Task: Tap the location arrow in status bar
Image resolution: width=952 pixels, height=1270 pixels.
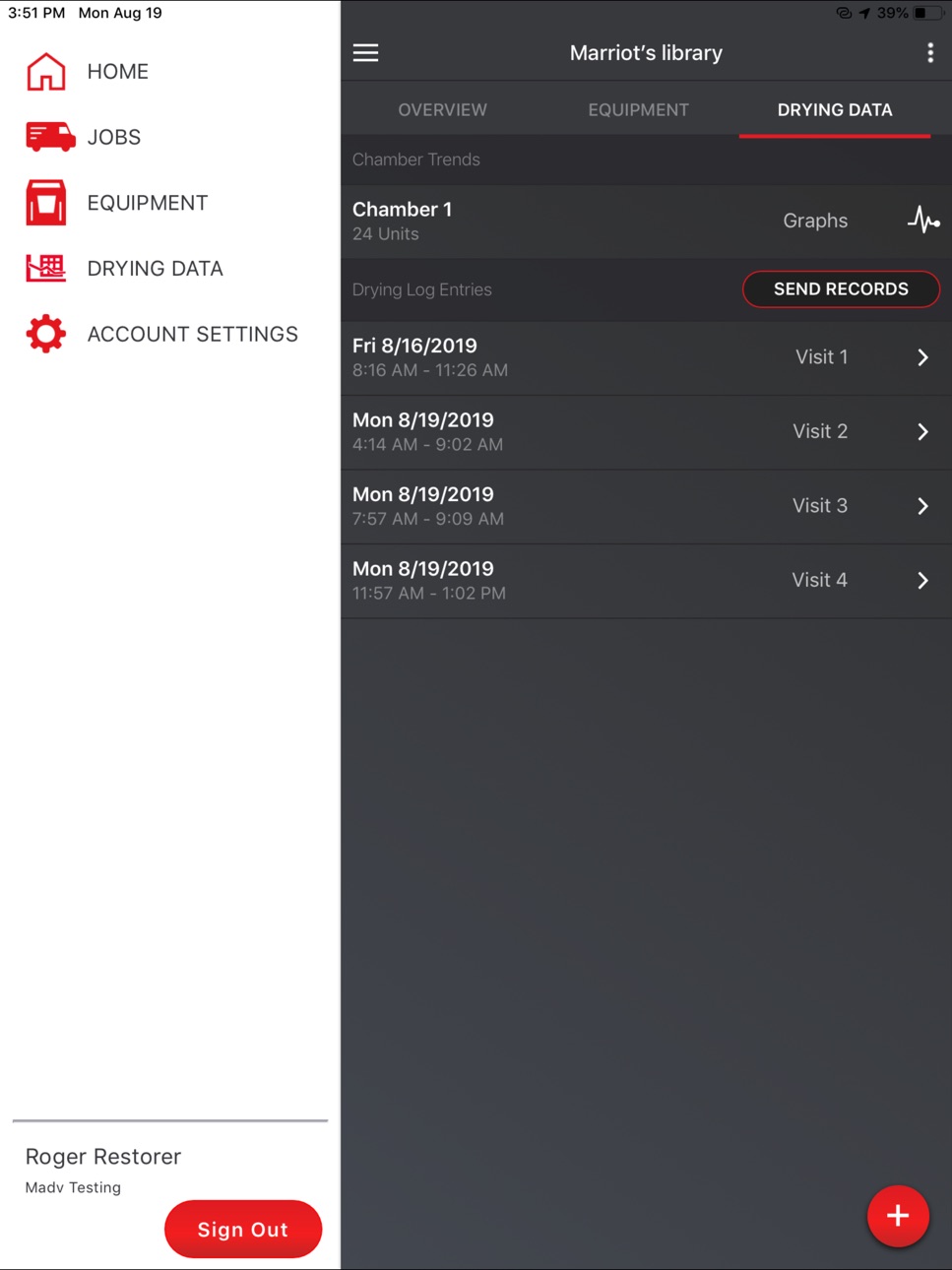Action: point(864,13)
